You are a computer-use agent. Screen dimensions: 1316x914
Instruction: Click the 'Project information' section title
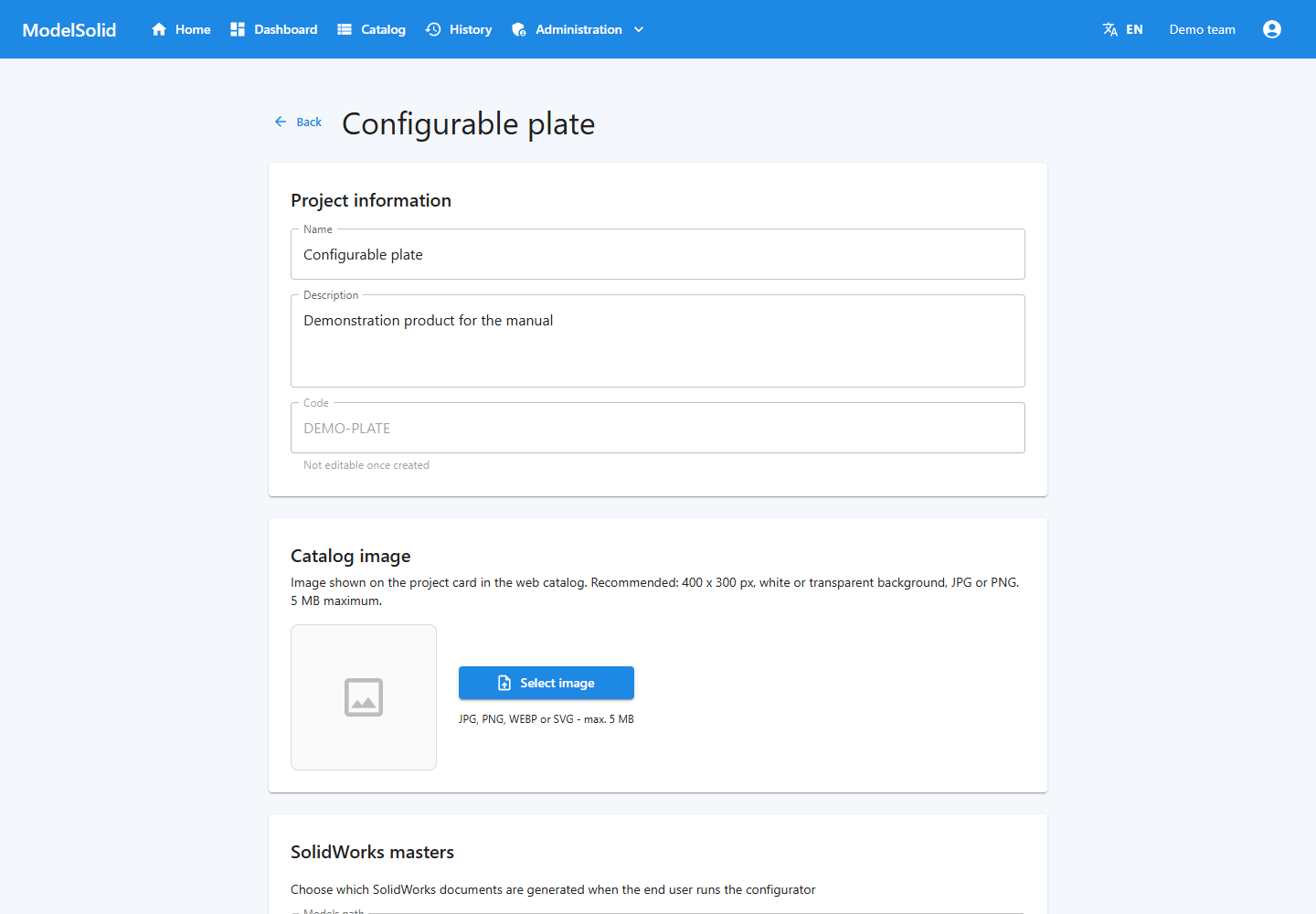pyautogui.click(x=371, y=200)
